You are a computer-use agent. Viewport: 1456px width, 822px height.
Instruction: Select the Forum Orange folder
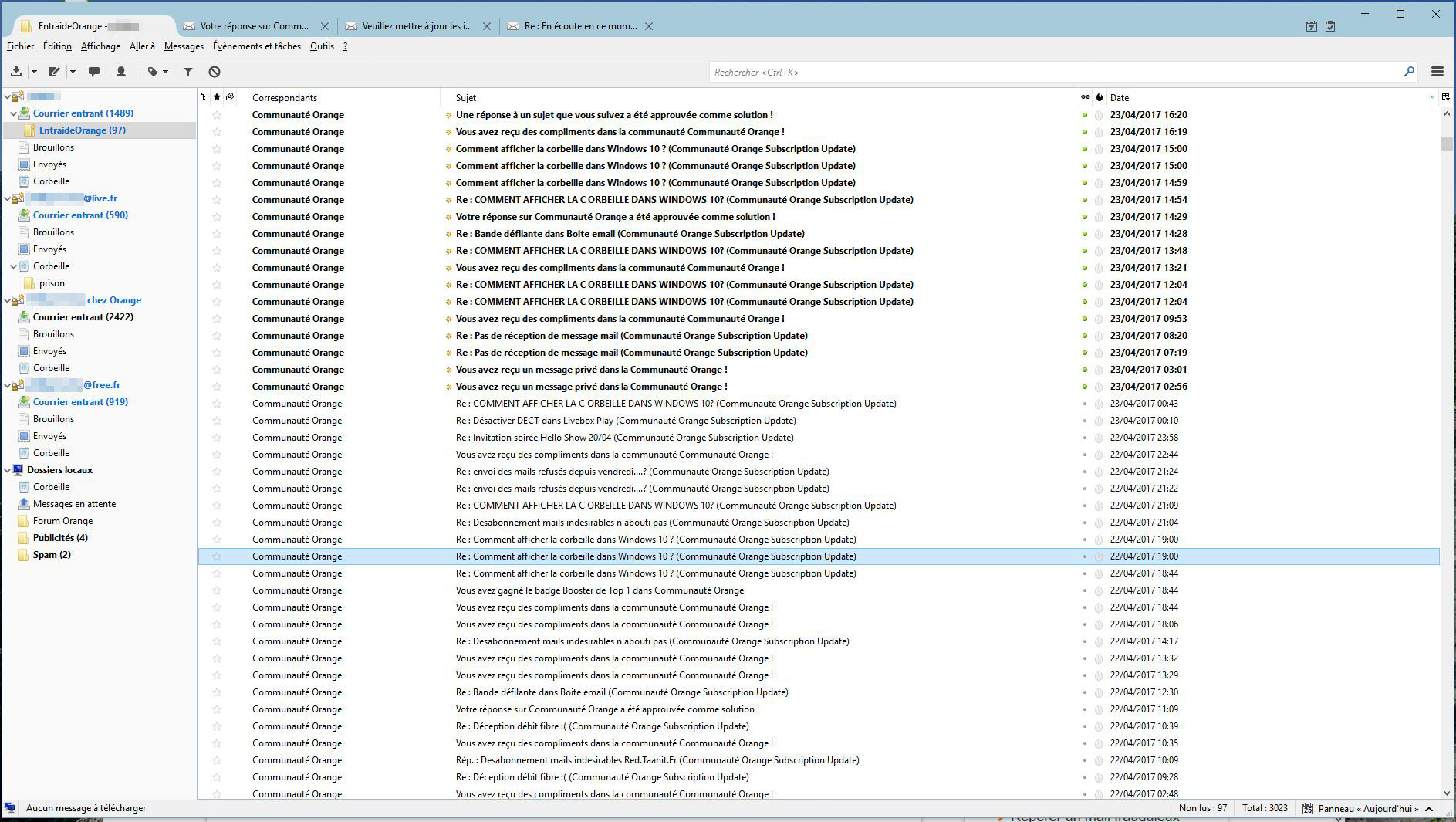pos(62,521)
